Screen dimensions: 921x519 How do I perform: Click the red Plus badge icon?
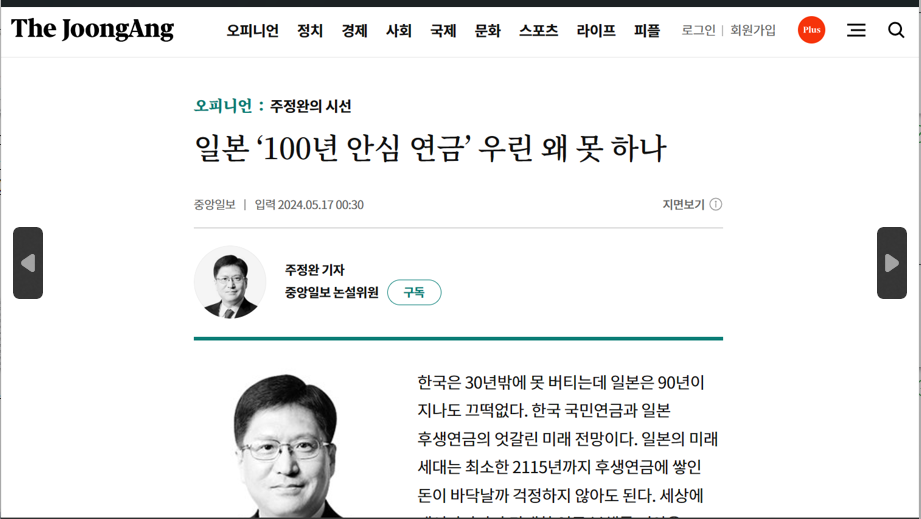811,30
